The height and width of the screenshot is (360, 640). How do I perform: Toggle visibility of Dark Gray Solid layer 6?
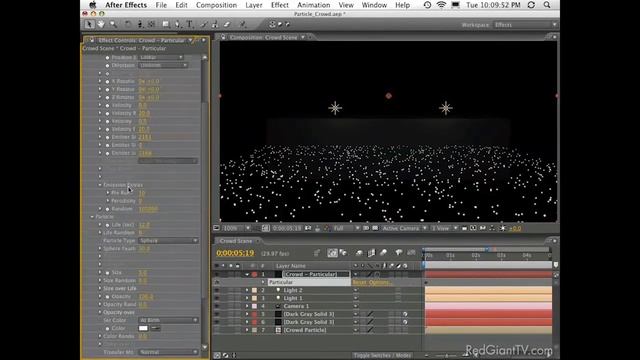216,322
